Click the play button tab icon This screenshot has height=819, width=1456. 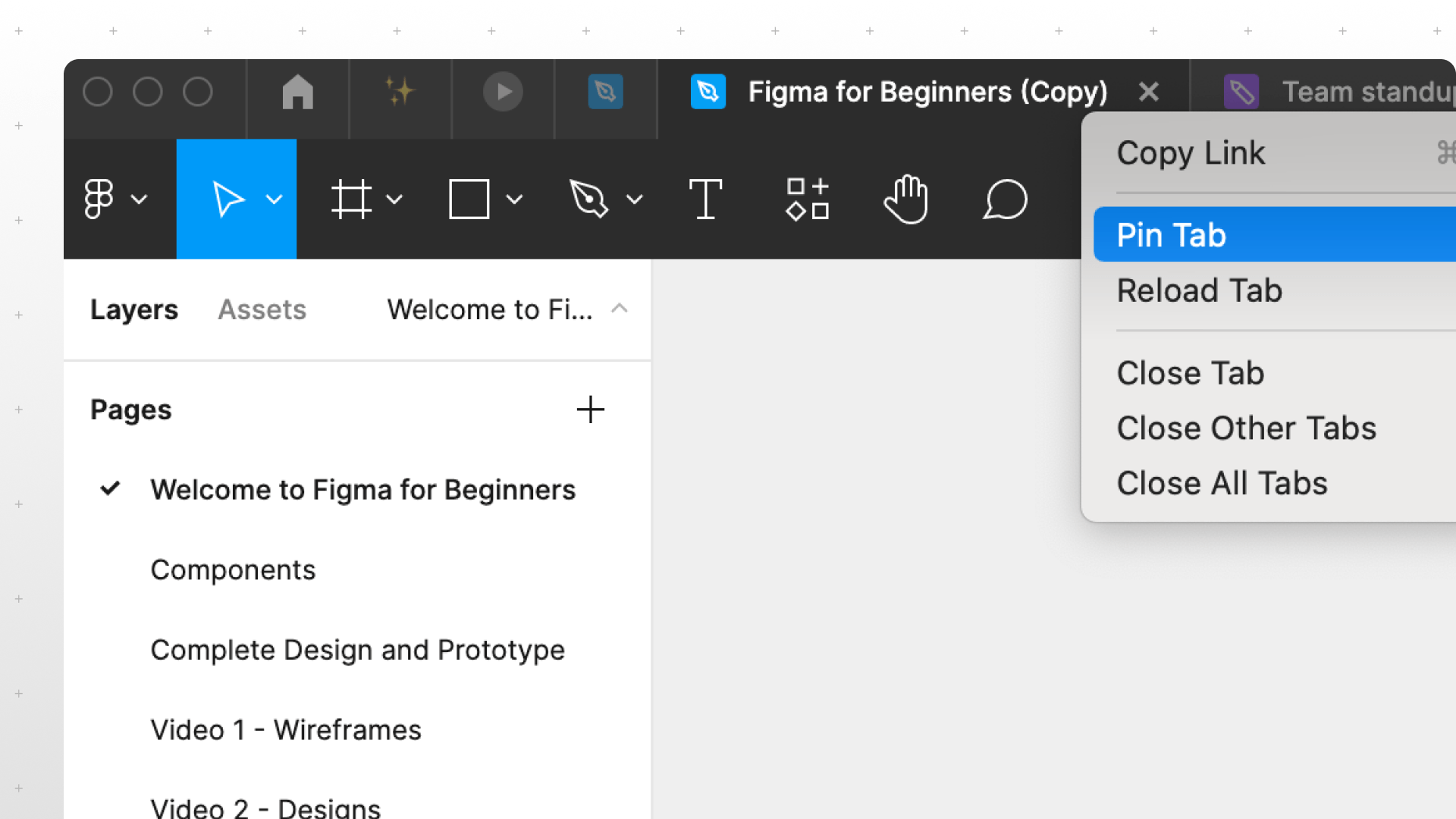503,92
